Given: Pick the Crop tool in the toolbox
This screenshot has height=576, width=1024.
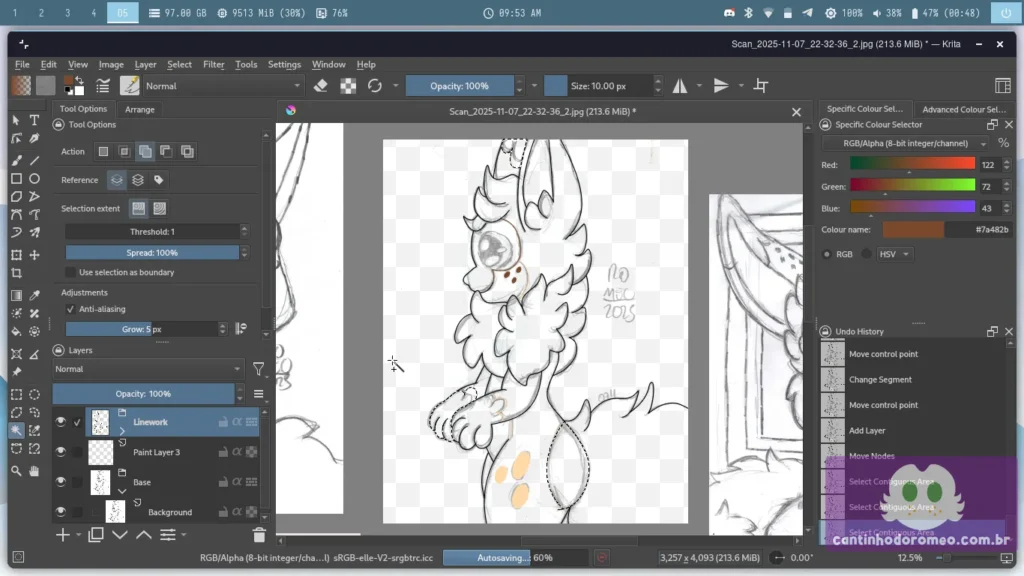Looking at the screenshot, I should pyautogui.click(x=16, y=273).
